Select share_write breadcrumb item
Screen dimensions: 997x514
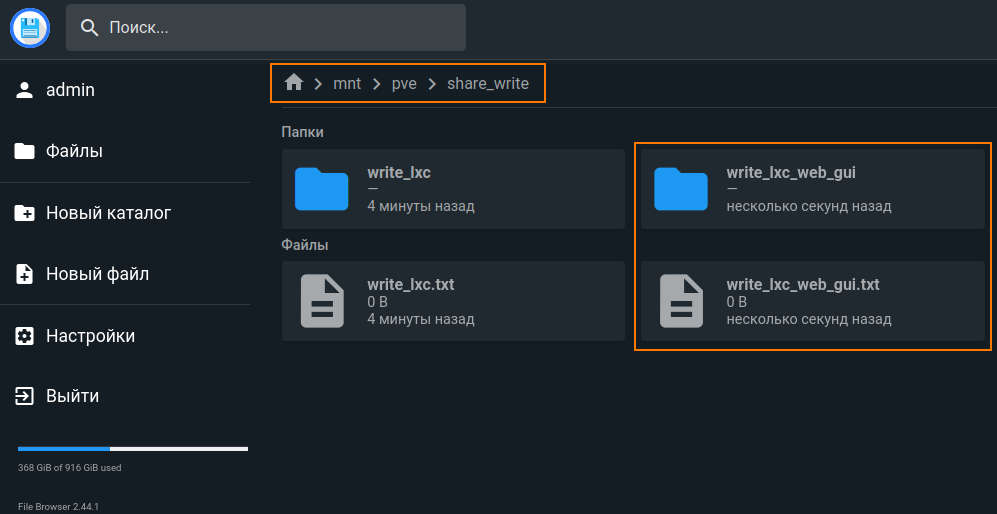click(x=488, y=83)
